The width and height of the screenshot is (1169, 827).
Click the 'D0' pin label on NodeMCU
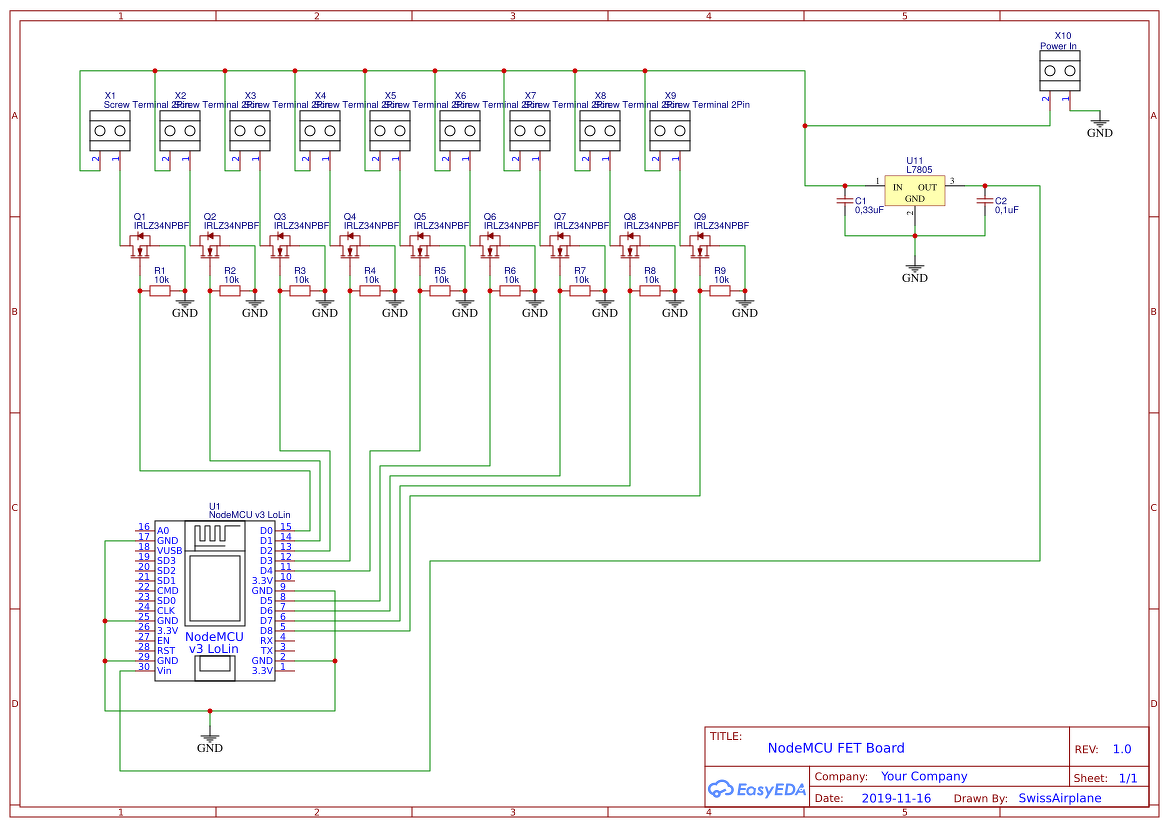[266, 531]
